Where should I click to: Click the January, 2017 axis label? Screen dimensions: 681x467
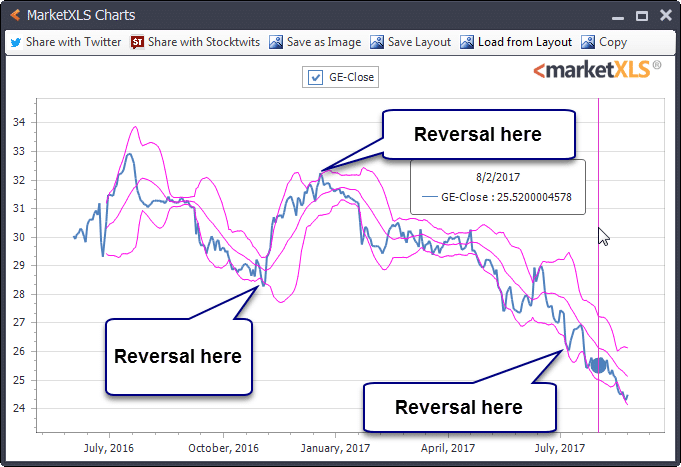[335, 448]
